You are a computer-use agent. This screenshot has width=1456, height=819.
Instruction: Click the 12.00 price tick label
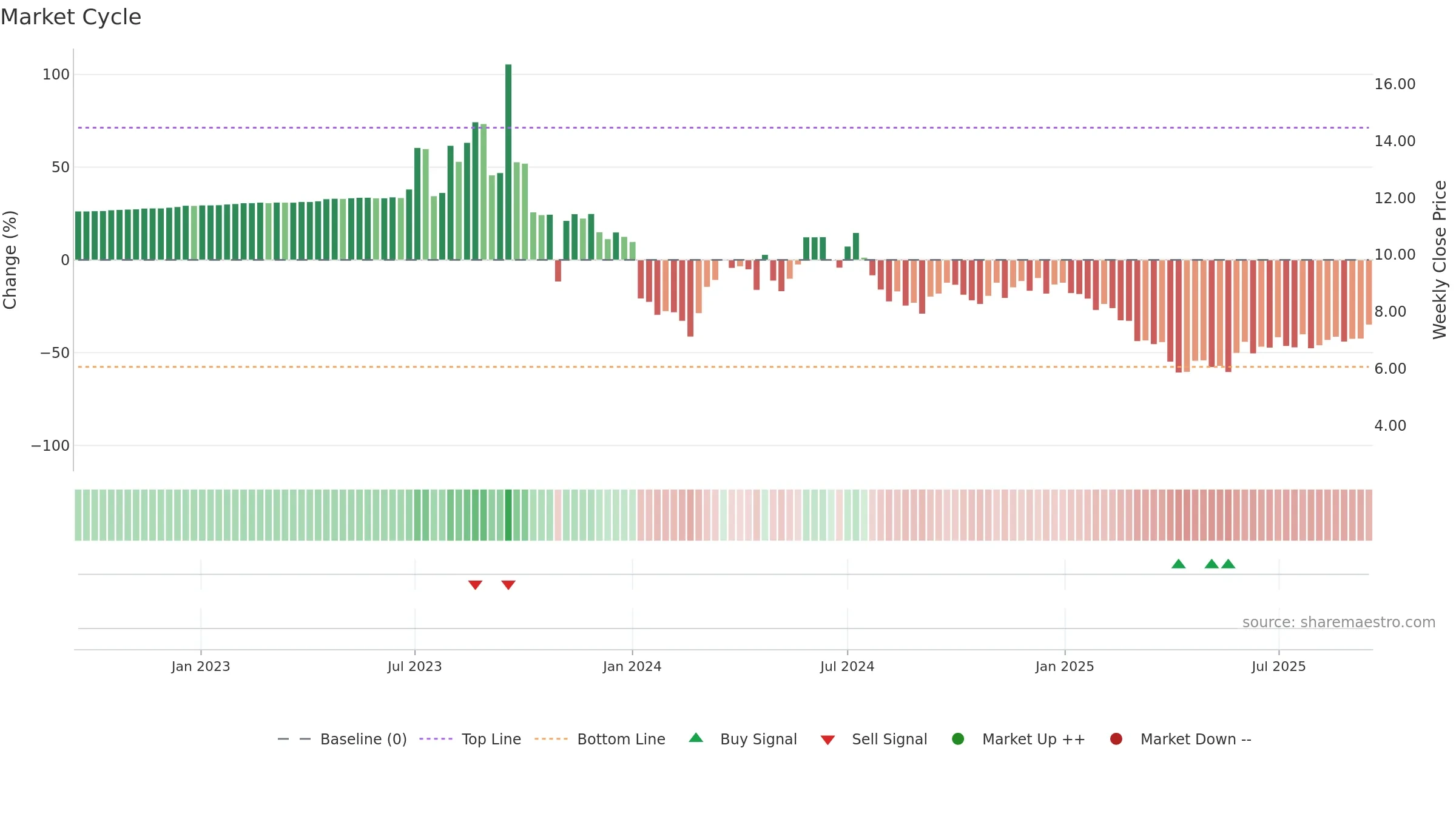[x=1395, y=198]
